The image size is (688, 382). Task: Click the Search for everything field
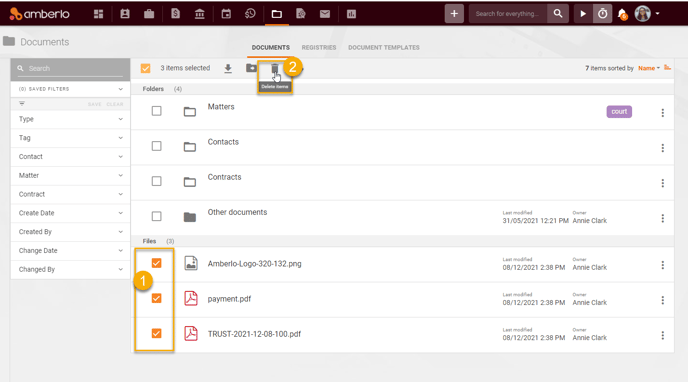pos(508,14)
